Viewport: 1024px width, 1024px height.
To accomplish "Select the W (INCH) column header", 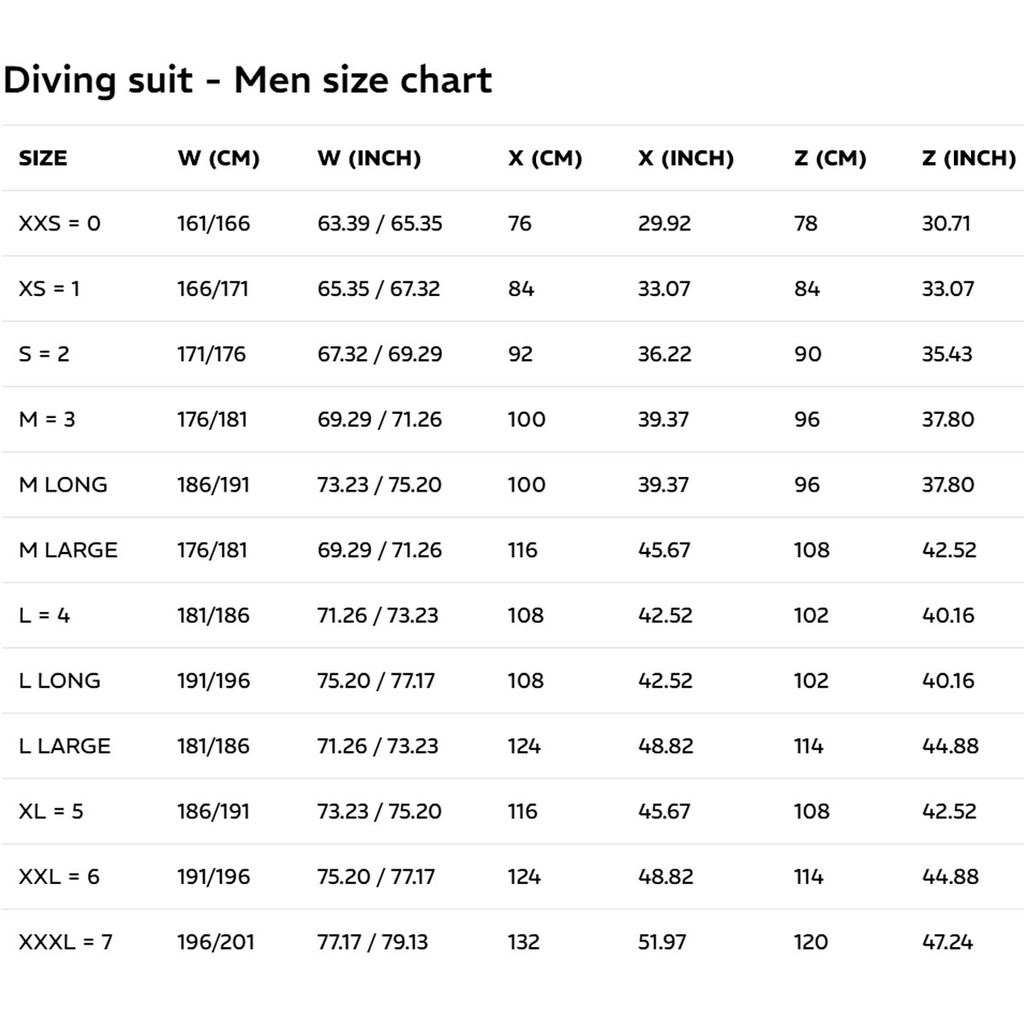I will 369,158.
